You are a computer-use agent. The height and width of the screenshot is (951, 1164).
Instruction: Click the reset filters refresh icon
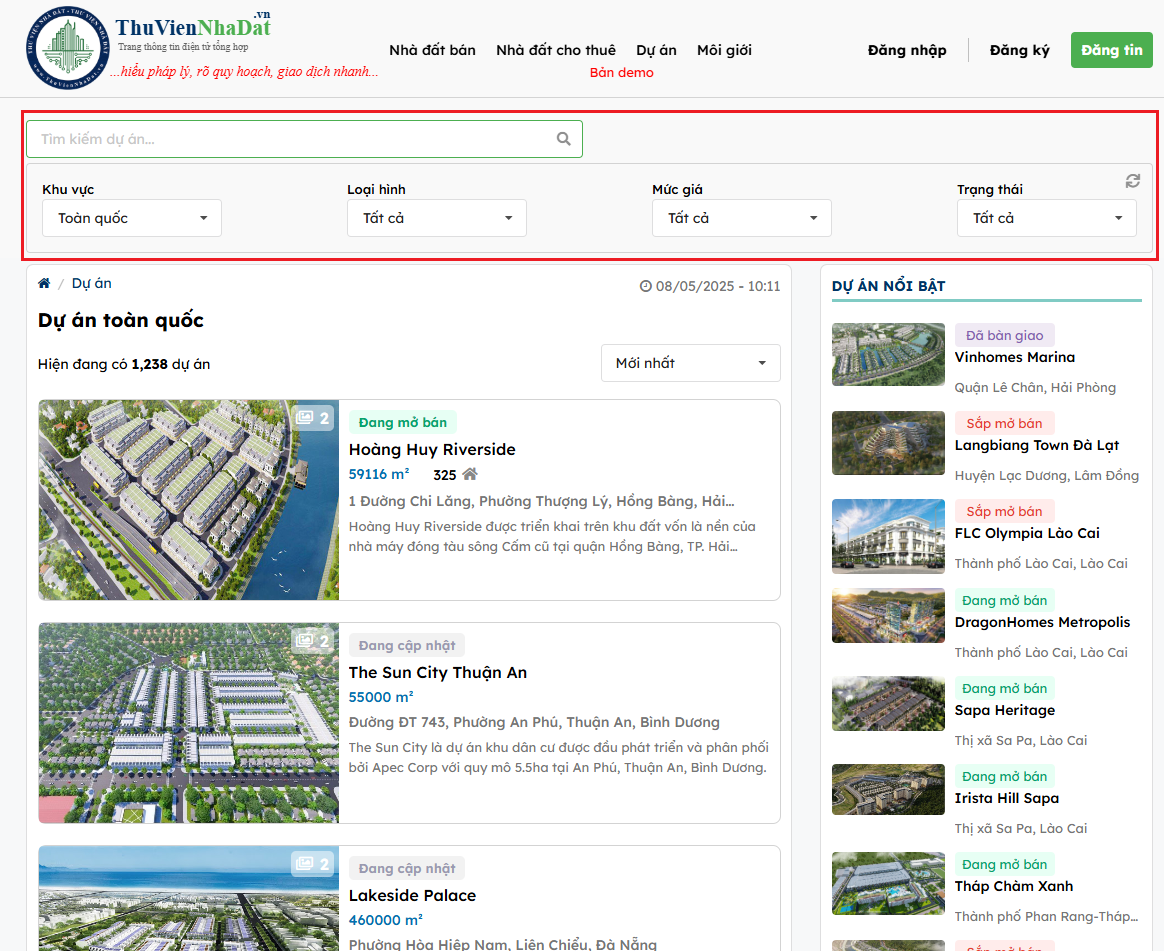(x=1132, y=181)
